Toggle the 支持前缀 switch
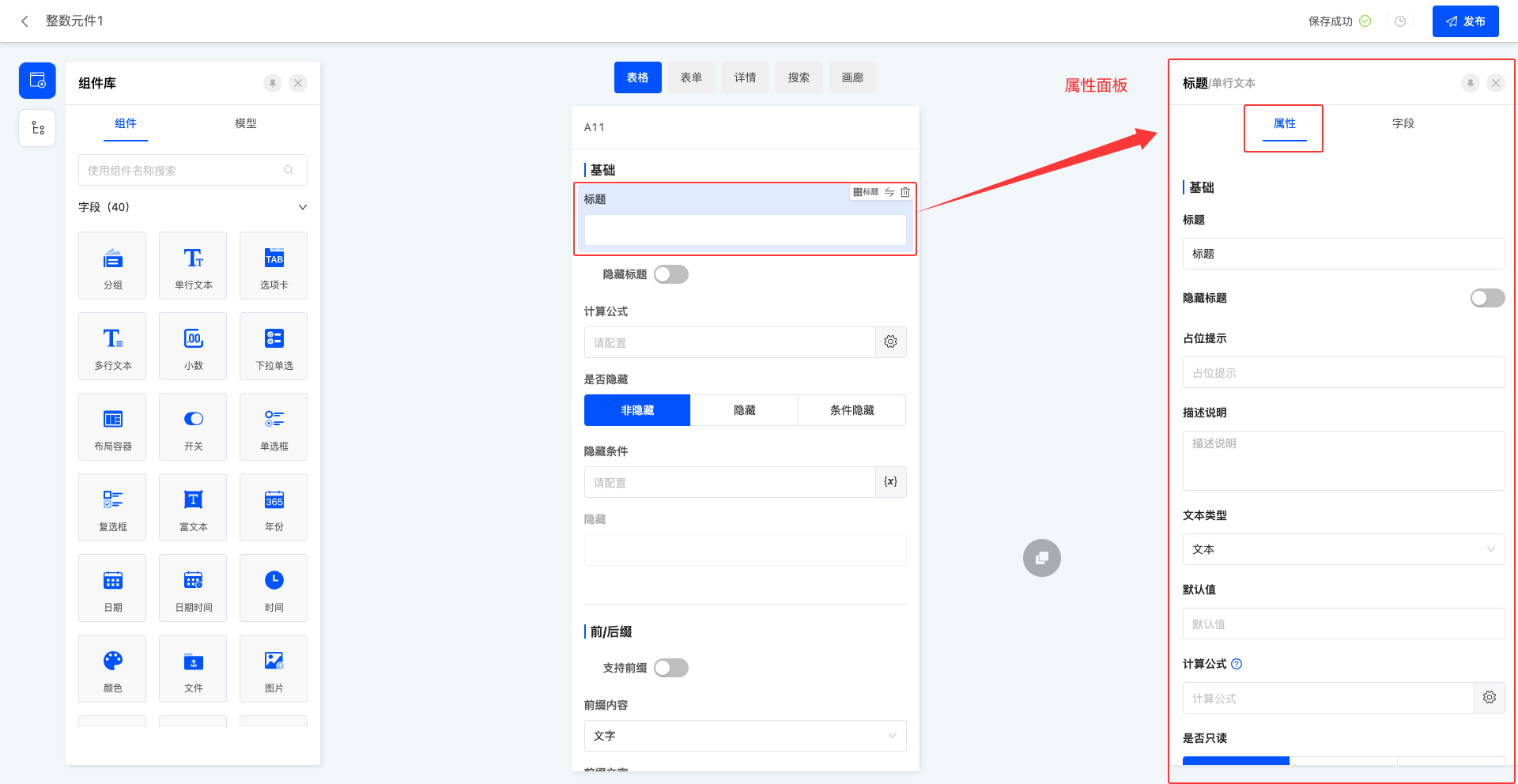The image size is (1518, 784). pos(671,668)
